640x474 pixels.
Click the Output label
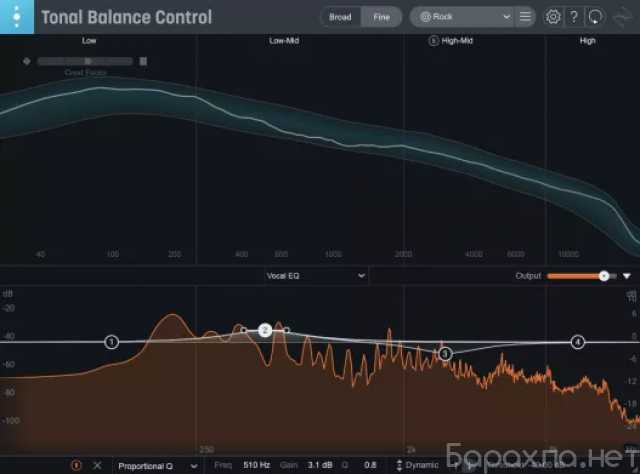click(528, 276)
